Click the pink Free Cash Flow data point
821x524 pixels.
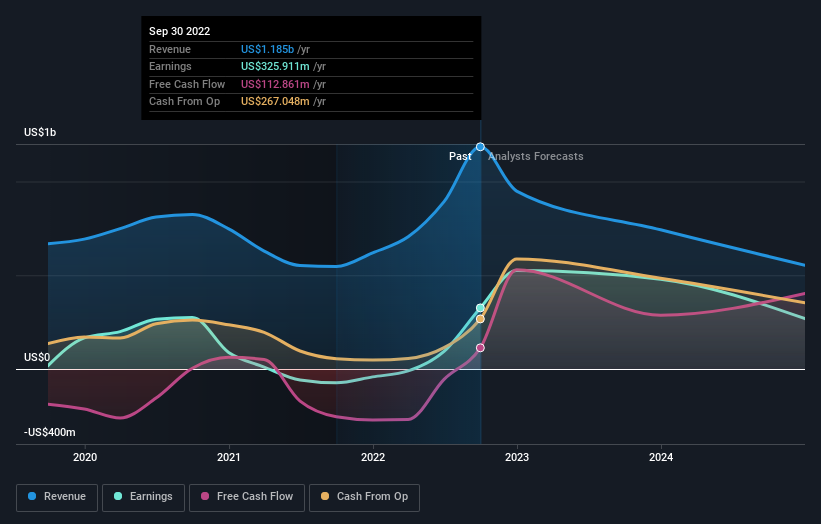point(480,348)
